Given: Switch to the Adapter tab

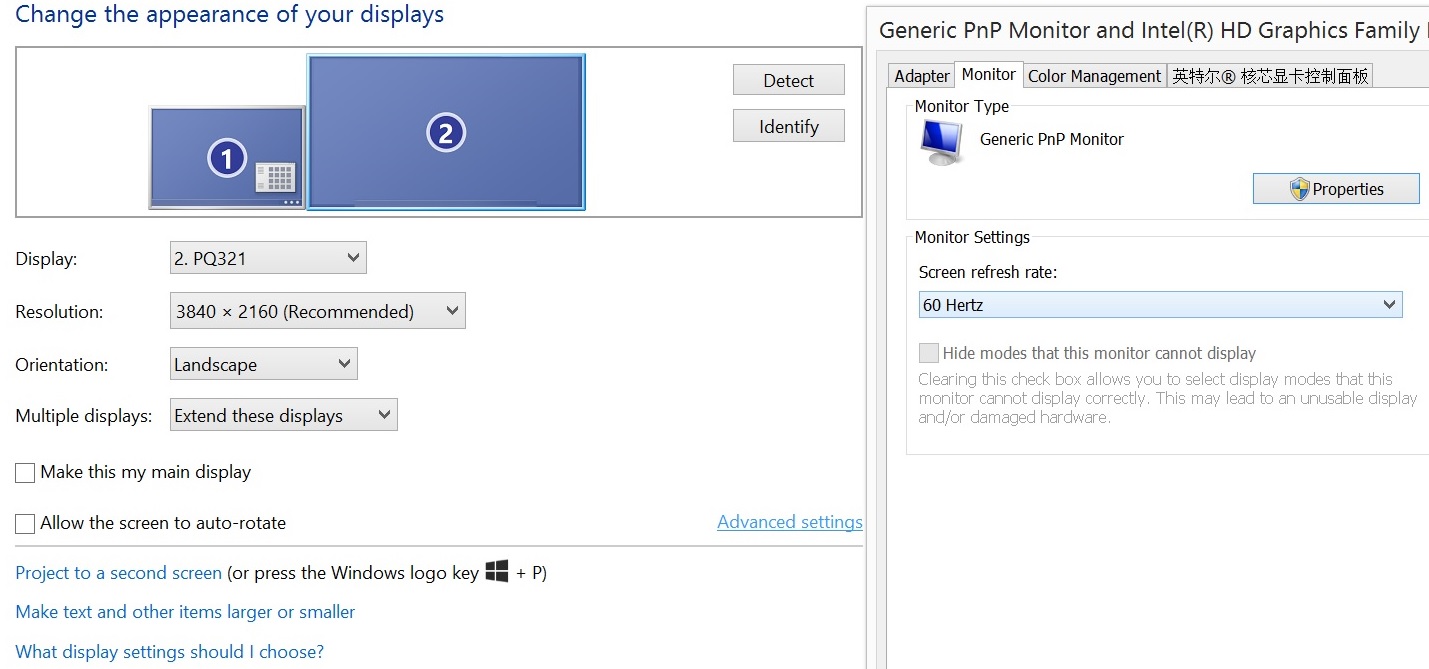Looking at the screenshot, I should [921, 76].
